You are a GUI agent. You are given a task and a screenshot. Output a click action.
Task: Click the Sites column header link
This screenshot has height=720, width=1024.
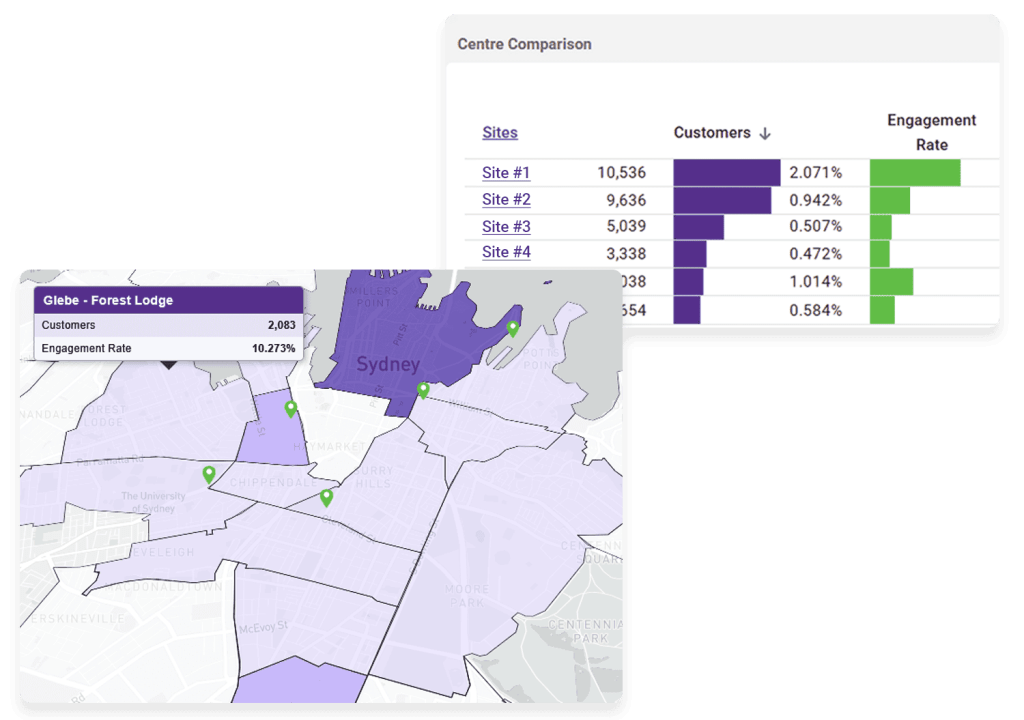[500, 132]
